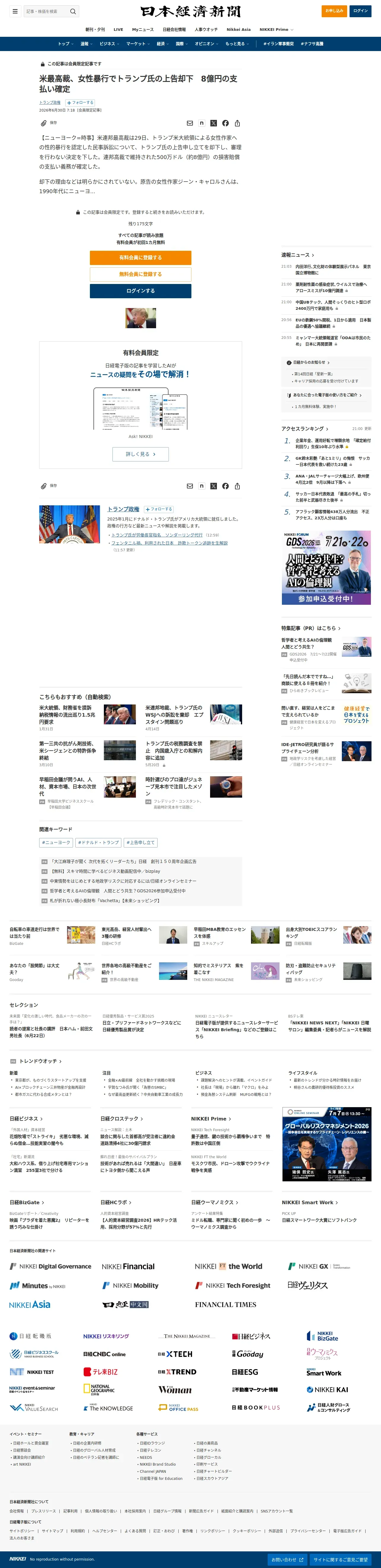Expand the ビジネス dropdown
The height and width of the screenshot is (1568, 381).
[109, 44]
